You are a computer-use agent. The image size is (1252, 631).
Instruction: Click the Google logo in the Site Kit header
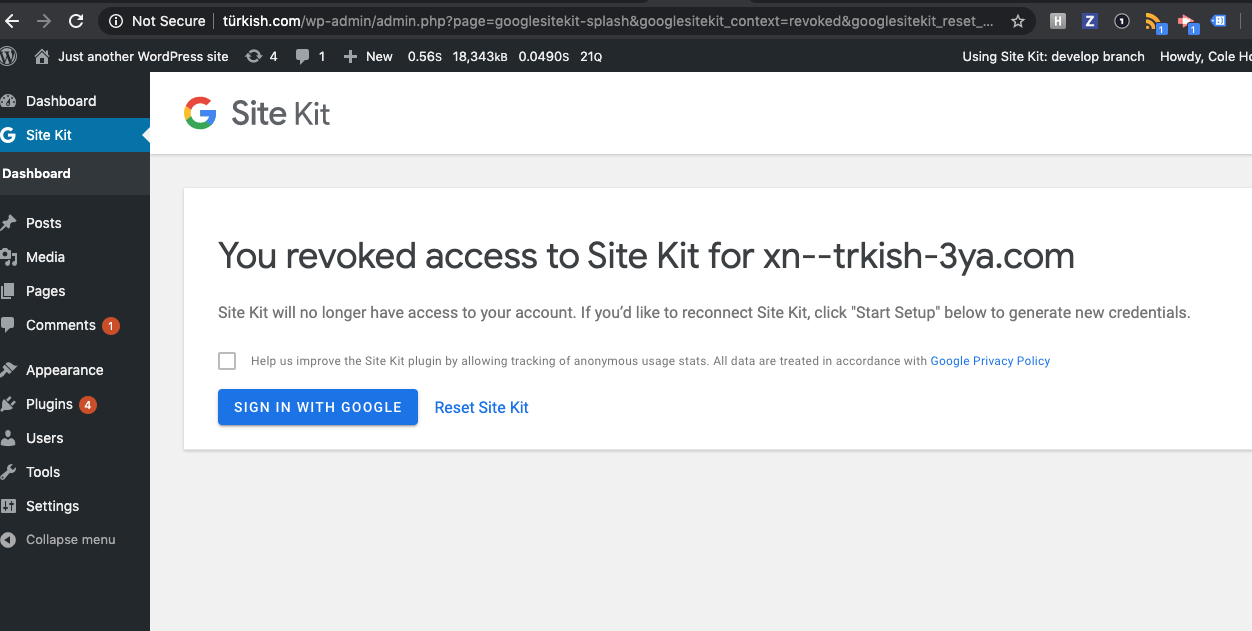[x=200, y=113]
